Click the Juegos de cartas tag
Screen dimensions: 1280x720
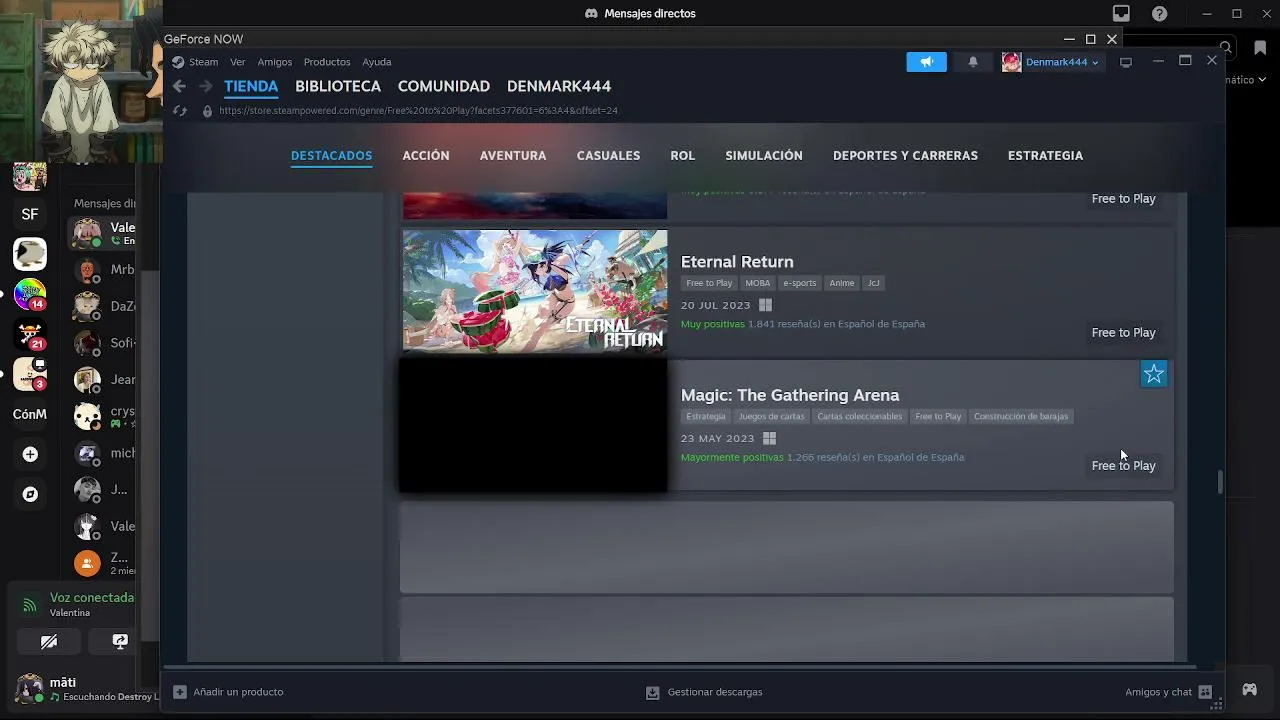(771, 416)
